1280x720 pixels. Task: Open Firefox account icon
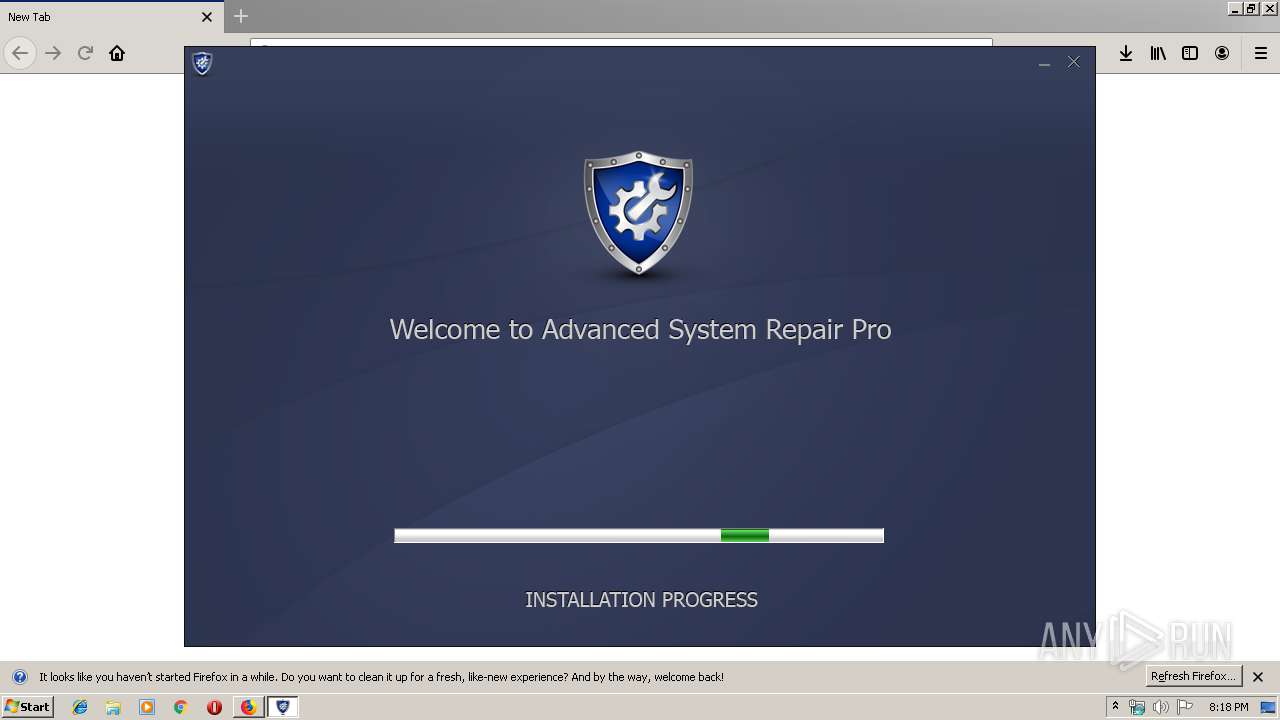(1222, 53)
